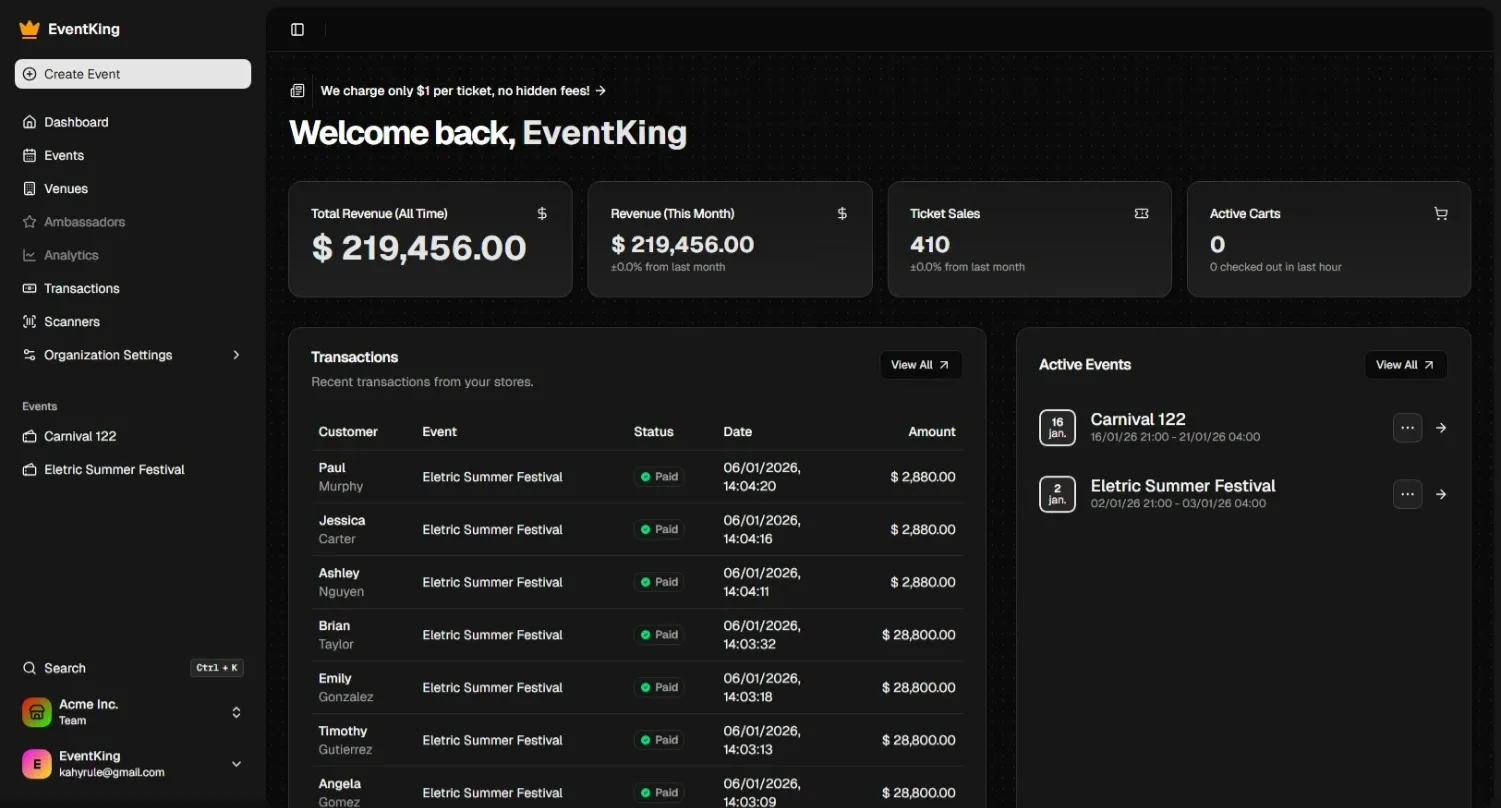
Task: Click the Acme Inc. team avatar
Action: click(37, 712)
